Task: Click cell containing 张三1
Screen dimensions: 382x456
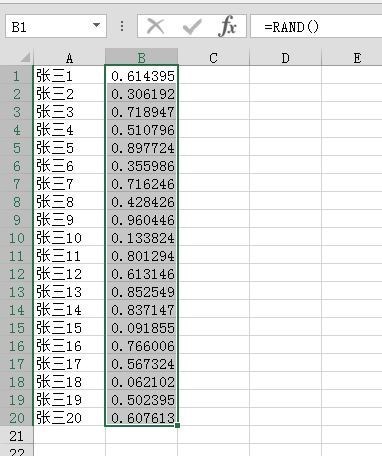Action: pyautogui.click(x=69, y=76)
